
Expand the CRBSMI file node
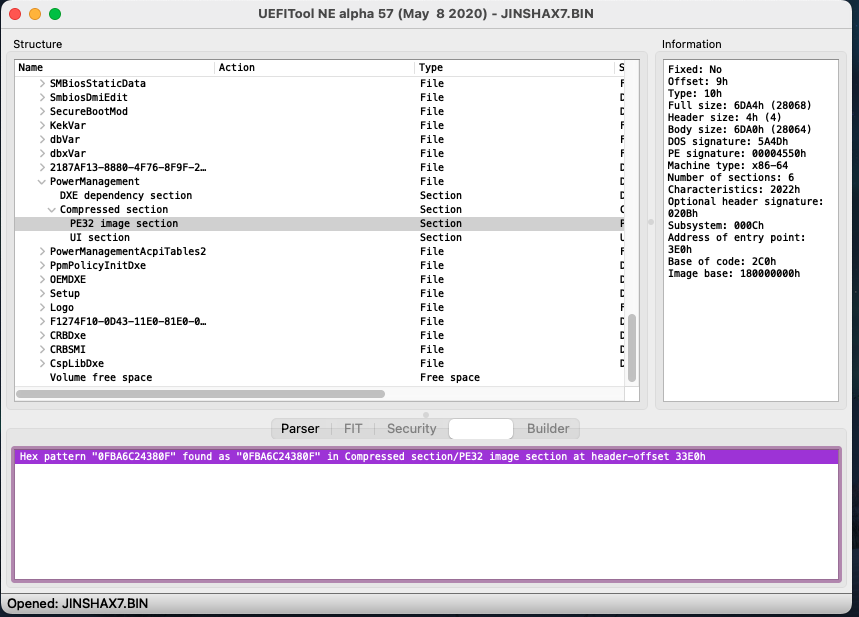pyautogui.click(x=42, y=349)
